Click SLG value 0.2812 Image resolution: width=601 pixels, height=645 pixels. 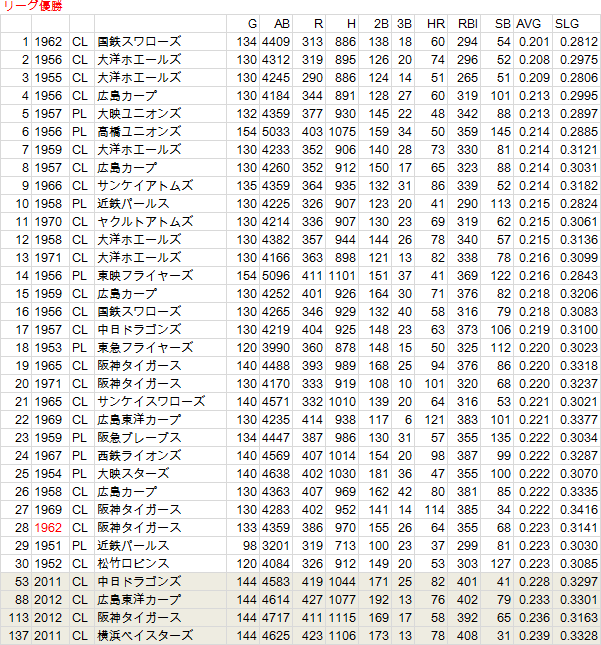579,42
